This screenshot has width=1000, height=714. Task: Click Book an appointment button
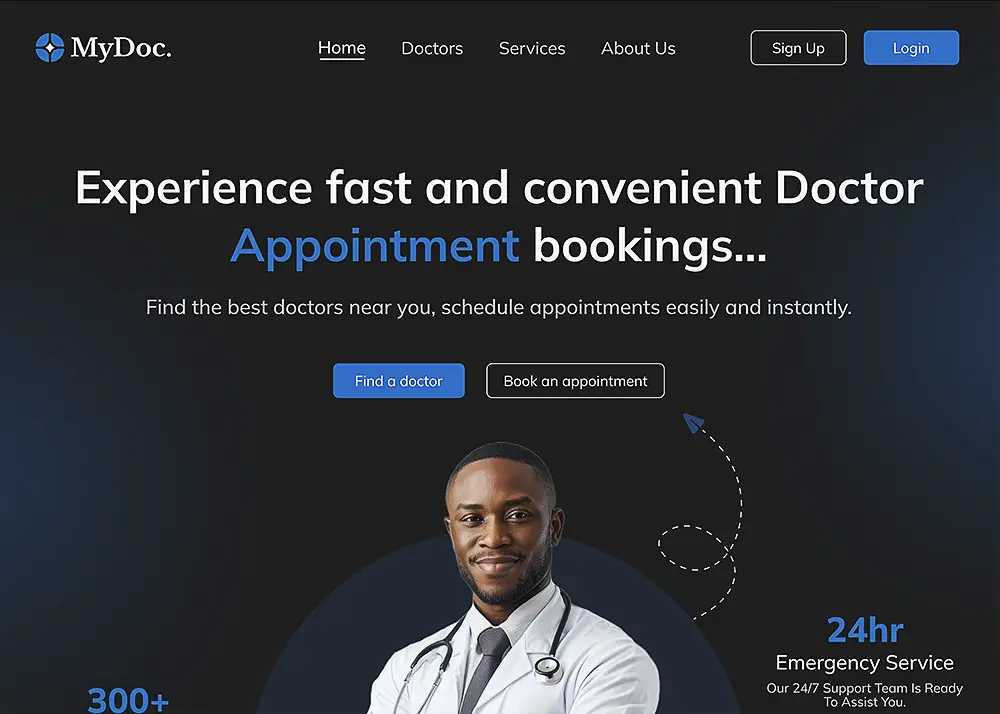tap(575, 381)
